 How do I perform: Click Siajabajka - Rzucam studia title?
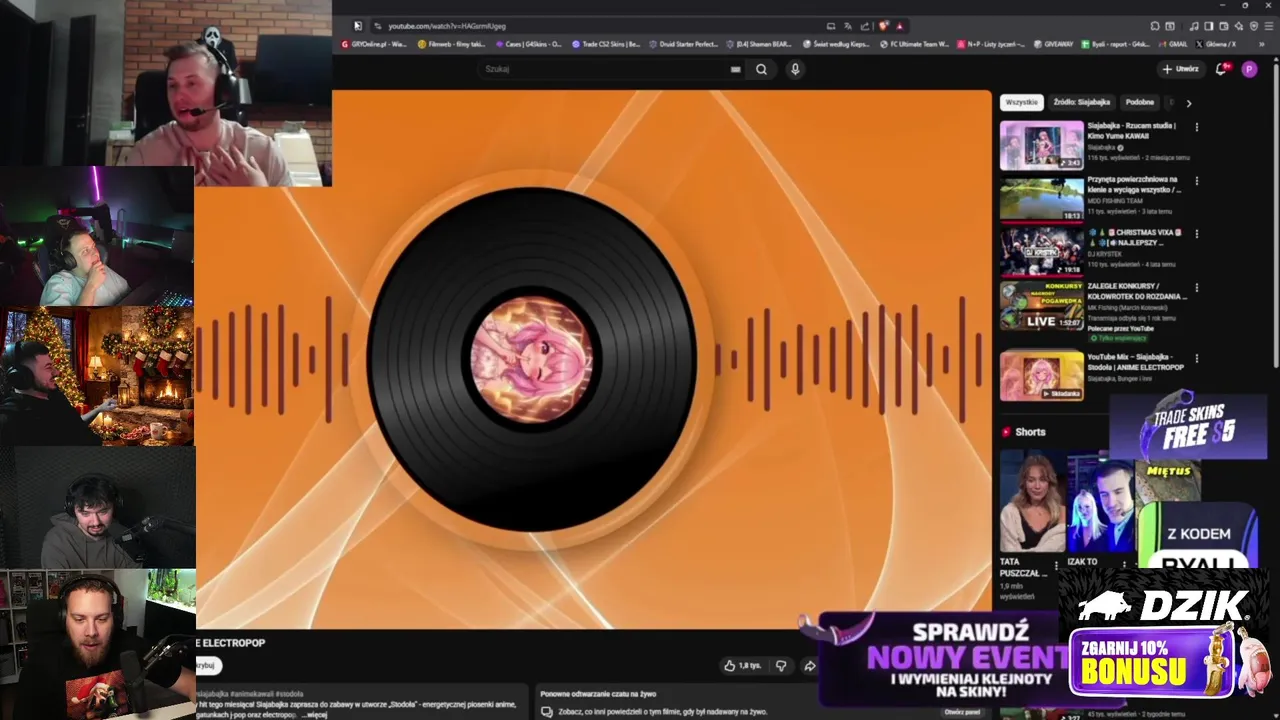pos(1131,131)
